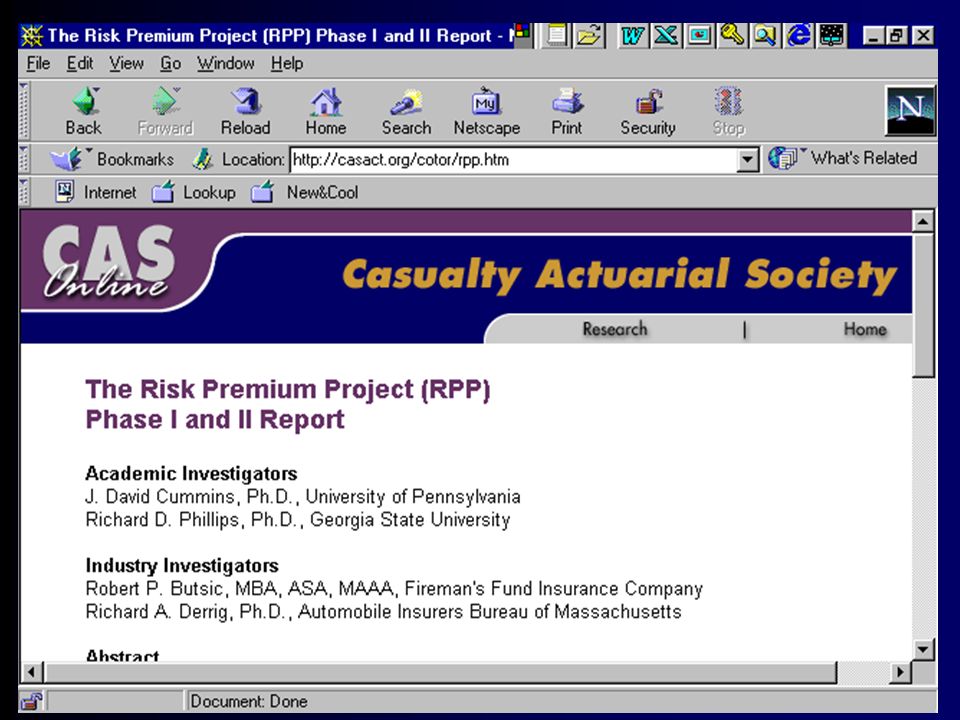Open the Window menu
The height and width of the screenshot is (720, 960).
[225, 64]
